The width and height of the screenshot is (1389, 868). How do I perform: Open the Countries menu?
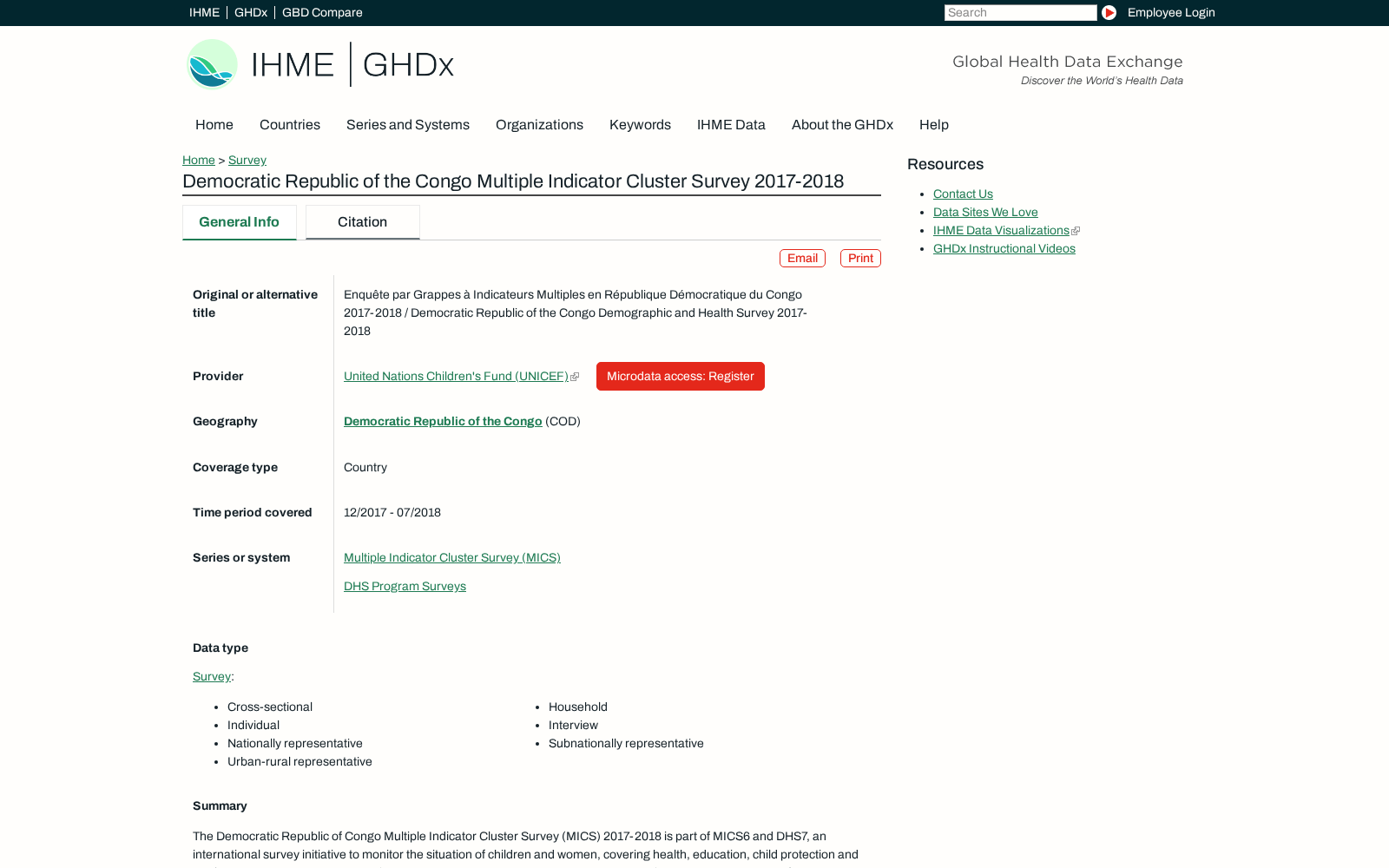(290, 125)
